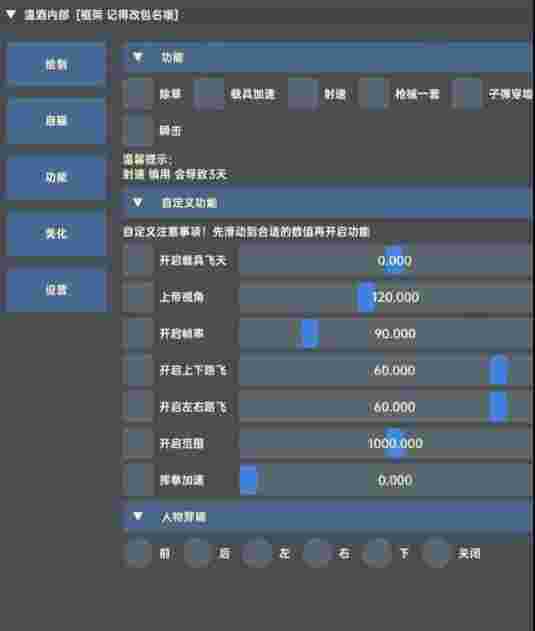Select the 前 radio button

138,553
